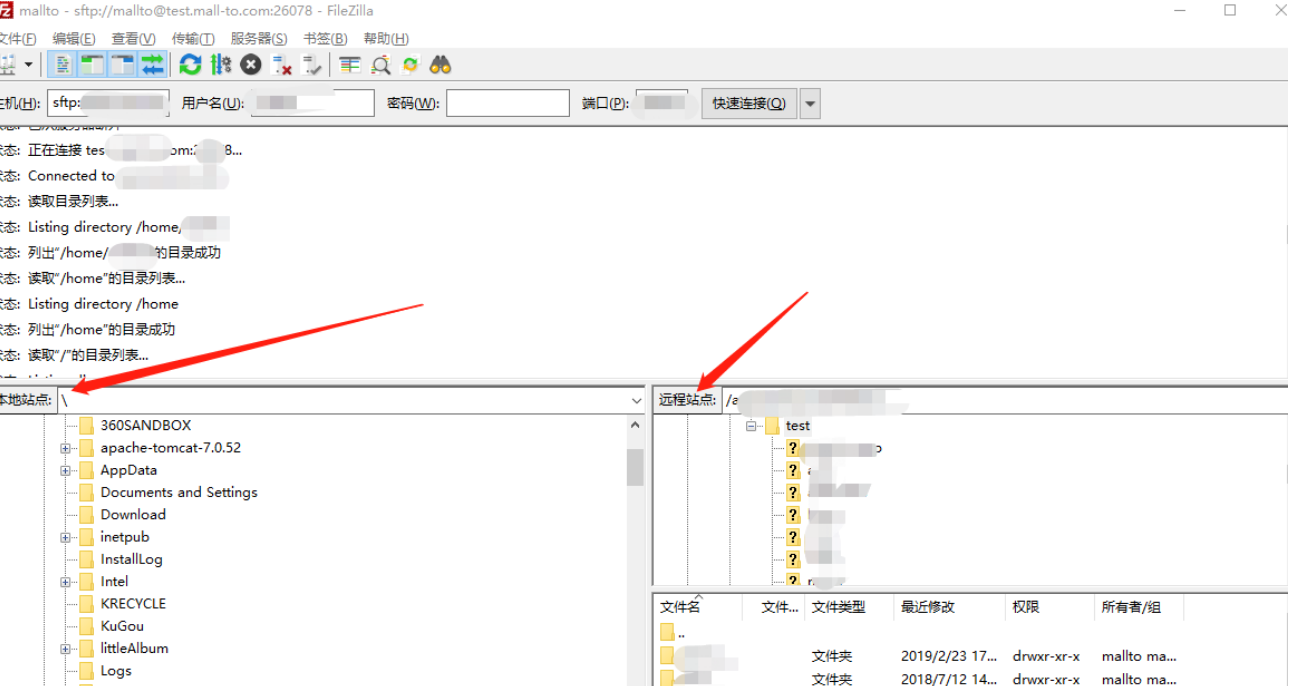Sort remote files by 最近修改 column
Image resolution: width=1294 pixels, height=686 pixels.
949,607
